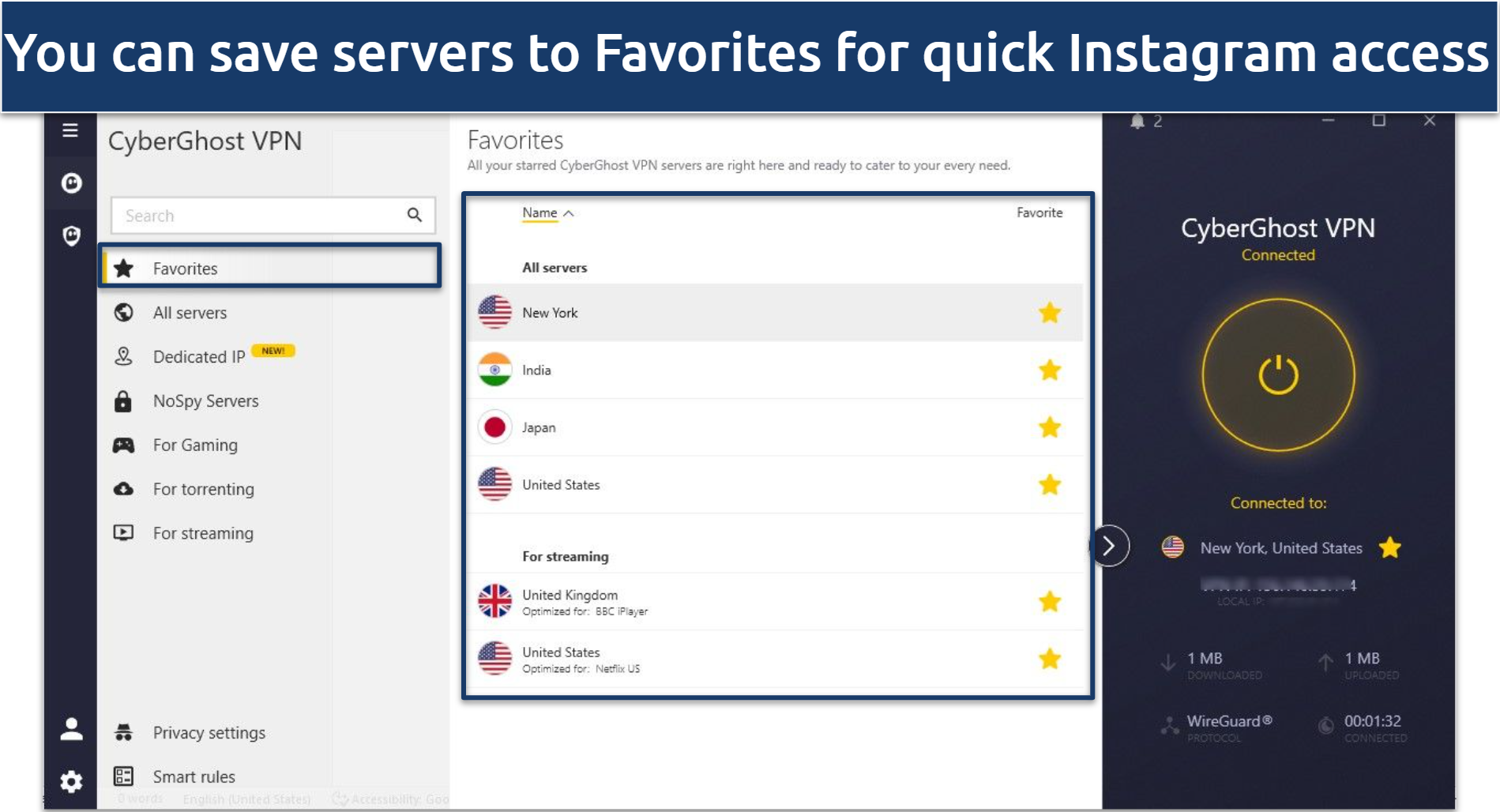Click the New York, United States connection text
1500x812 pixels.
pos(1281,548)
